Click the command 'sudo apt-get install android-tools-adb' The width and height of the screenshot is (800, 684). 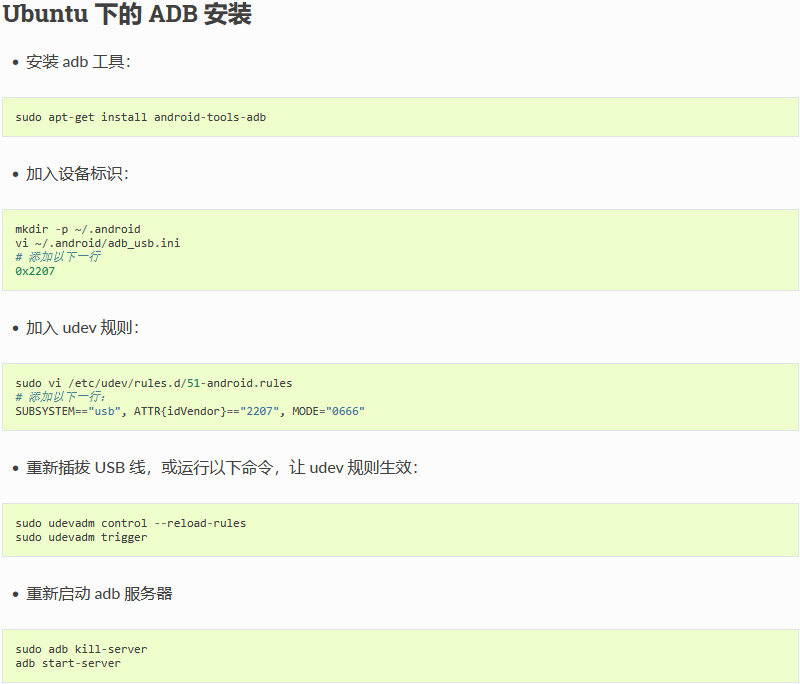click(141, 117)
